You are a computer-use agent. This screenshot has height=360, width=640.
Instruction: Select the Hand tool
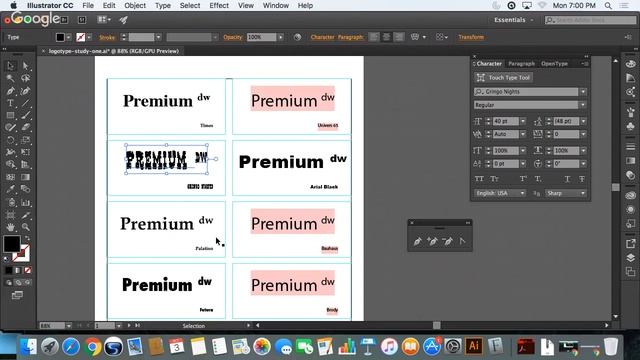tap(11, 227)
